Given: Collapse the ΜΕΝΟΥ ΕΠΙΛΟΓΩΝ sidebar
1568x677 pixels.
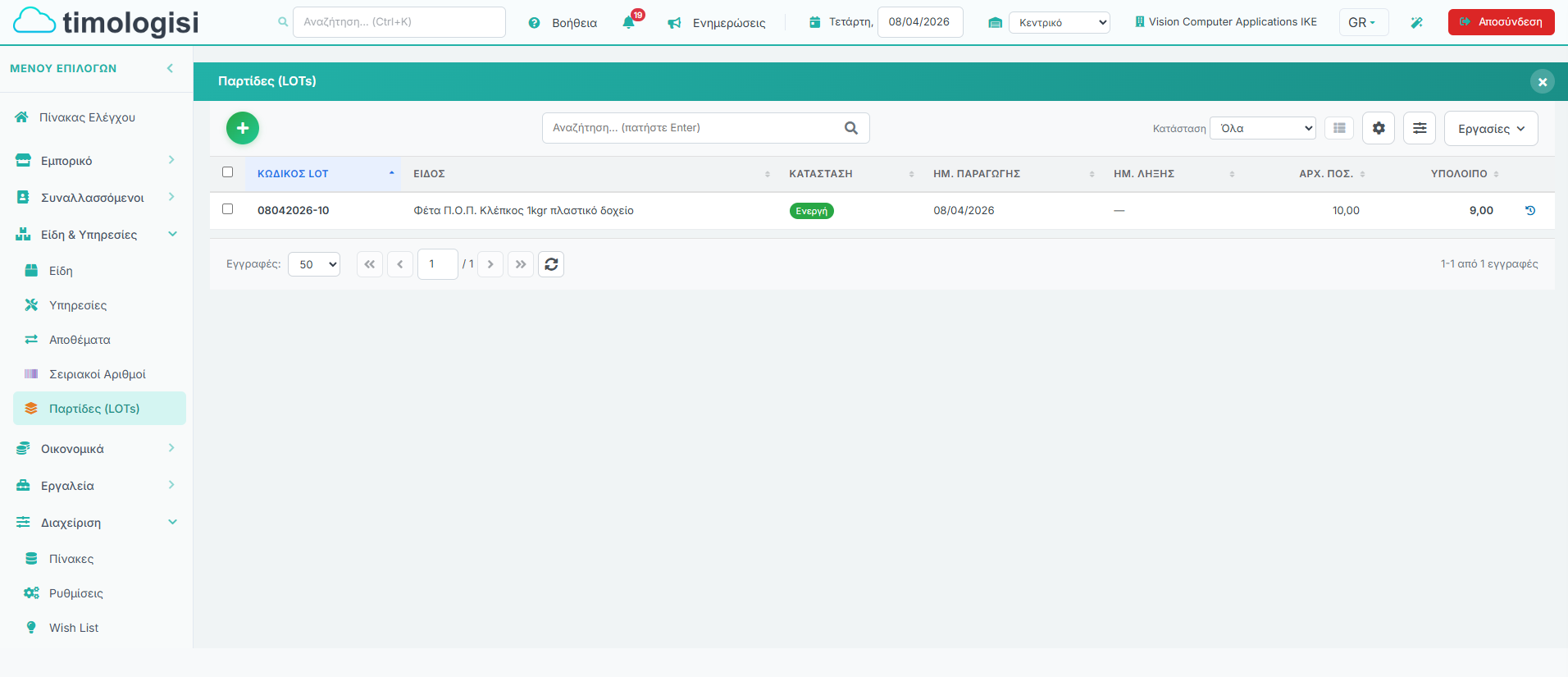Looking at the screenshot, I should click(170, 68).
